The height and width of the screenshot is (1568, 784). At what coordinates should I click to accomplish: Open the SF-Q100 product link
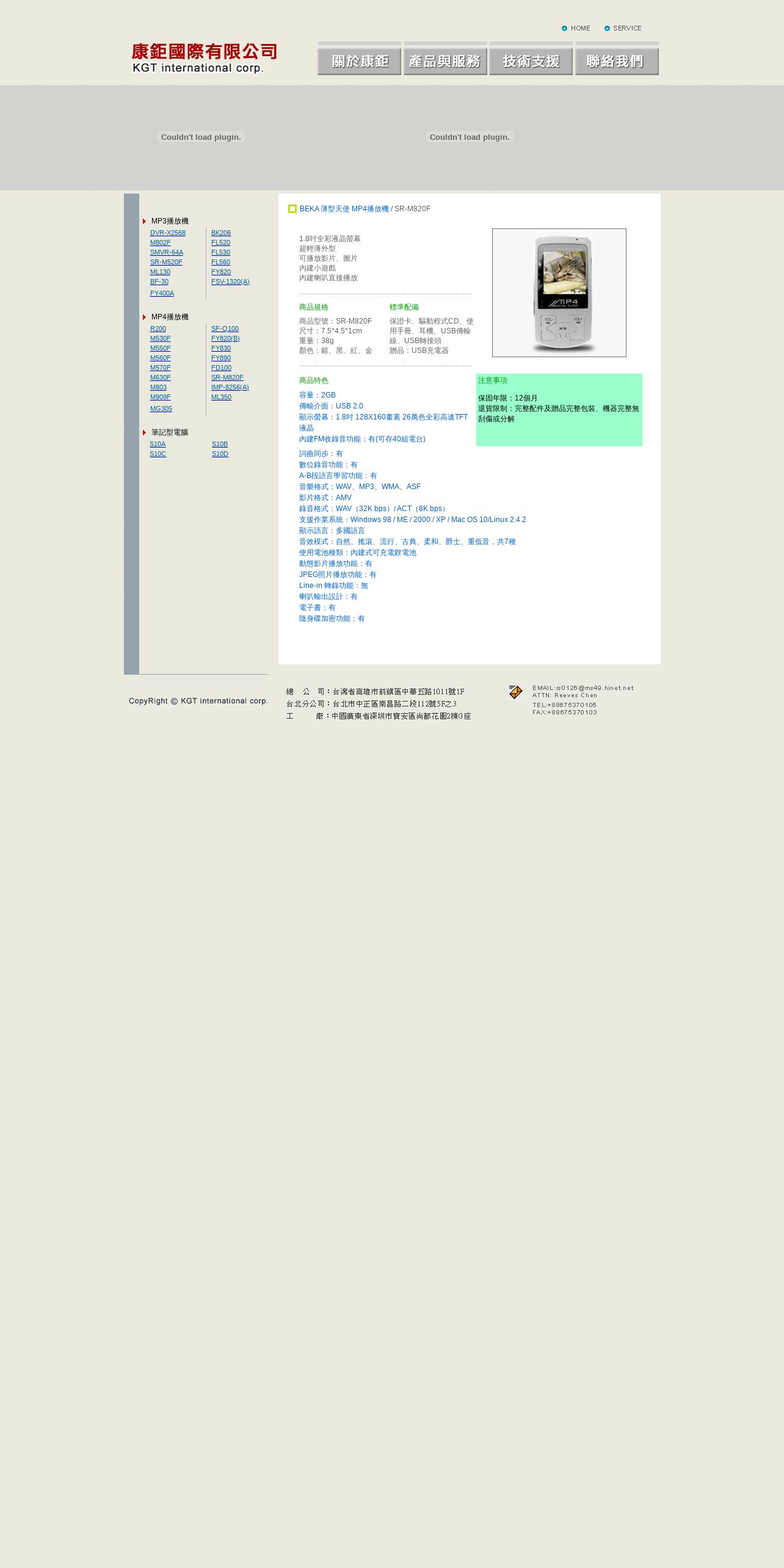coord(225,328)
